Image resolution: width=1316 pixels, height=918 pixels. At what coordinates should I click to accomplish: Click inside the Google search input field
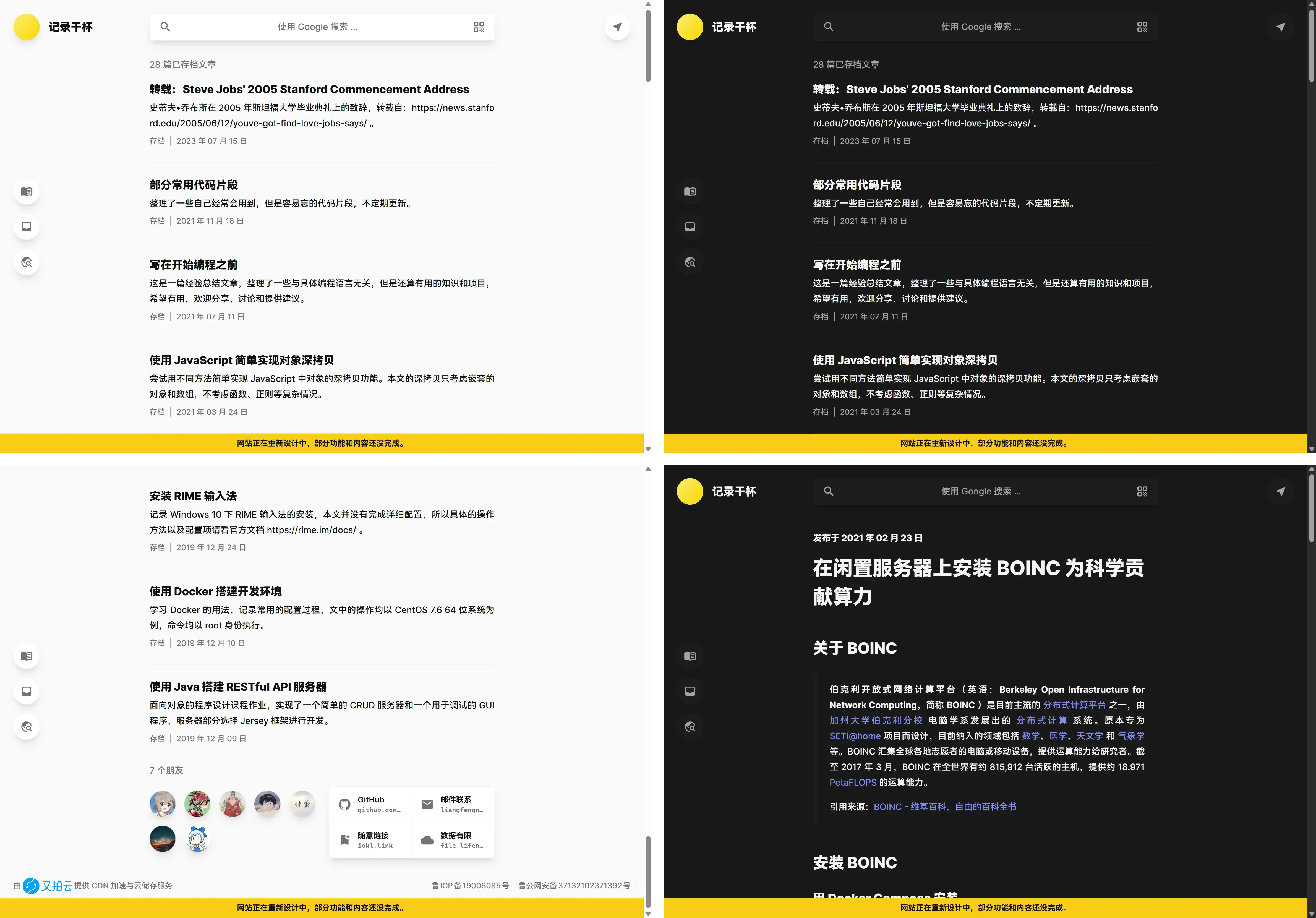tap(321, 26)
